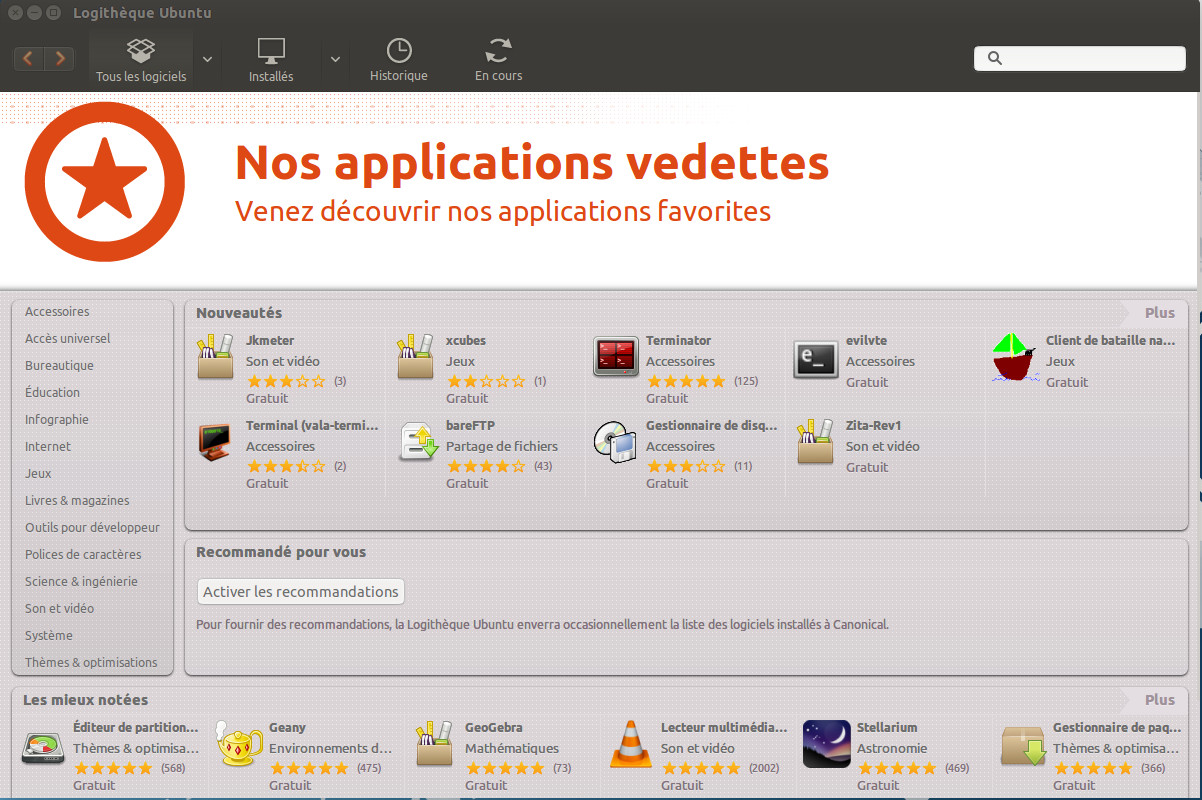The image size is (1202, 800).
Task: Open the VLC traffic cone icon
Action: 630,744
